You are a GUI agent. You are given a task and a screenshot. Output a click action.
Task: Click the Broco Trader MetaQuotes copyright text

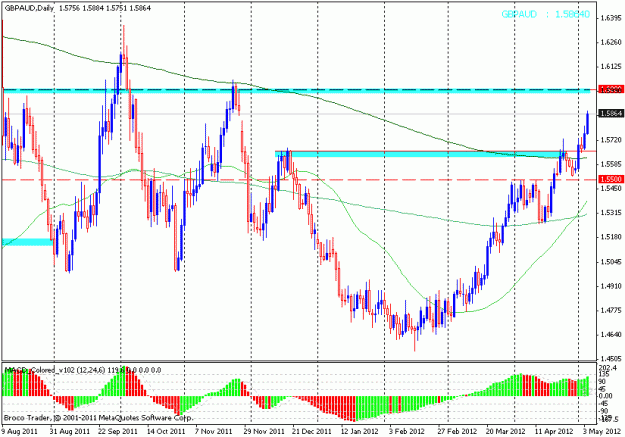point(98,418)
